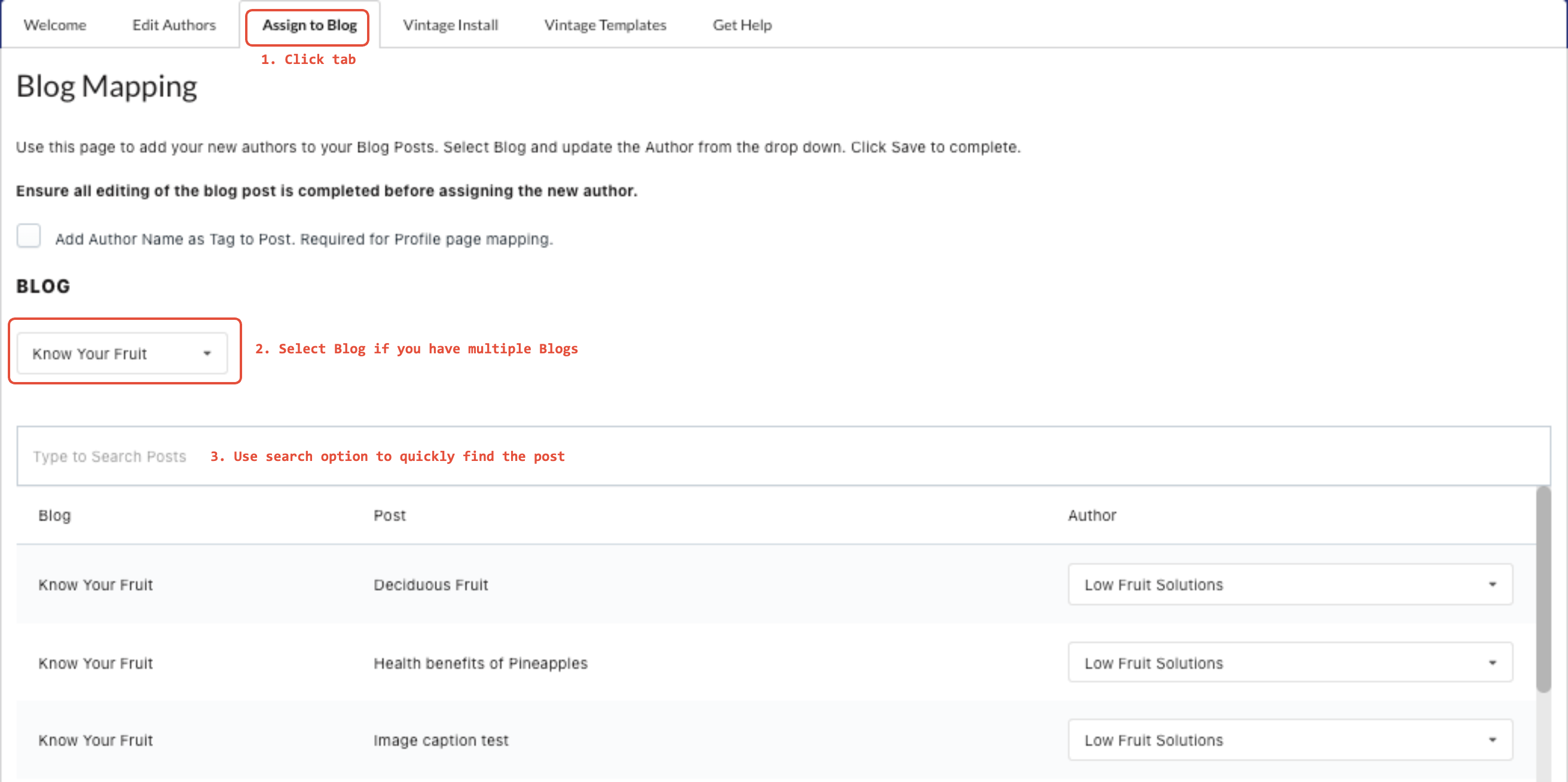The width and height of the screenshot is (1568, 782).
Task: Switch to the Edit Authors tab
Action: pyautogui.click(x=174, y=25)
